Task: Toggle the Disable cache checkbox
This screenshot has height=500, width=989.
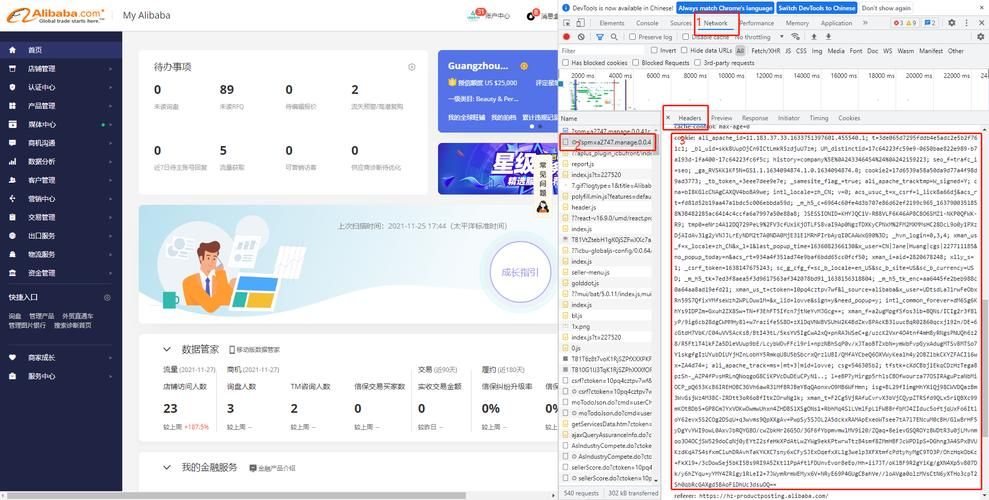Action: [x=686, y=37]
